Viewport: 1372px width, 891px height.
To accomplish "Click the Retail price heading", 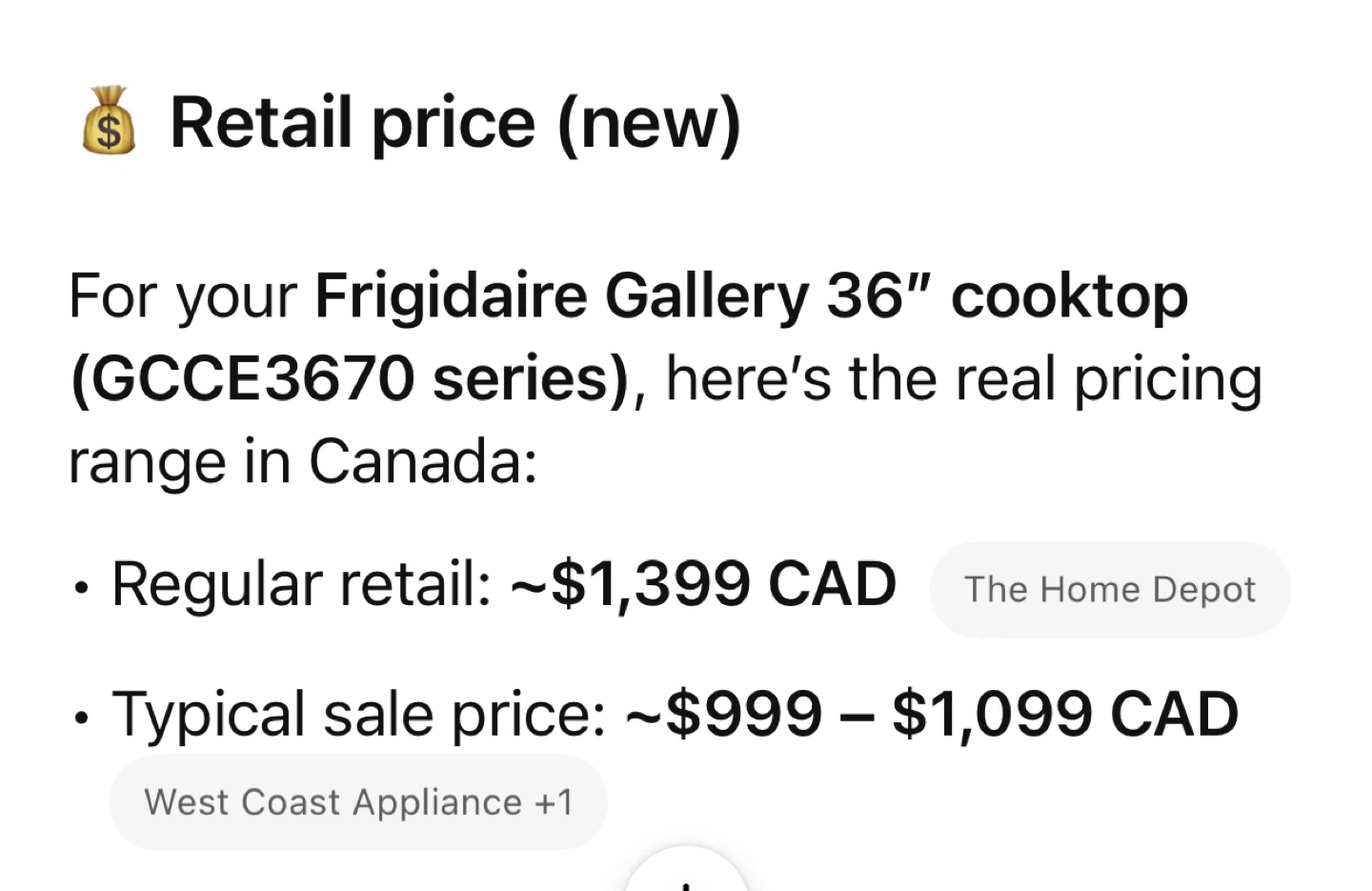I will [x=454, y=123].
